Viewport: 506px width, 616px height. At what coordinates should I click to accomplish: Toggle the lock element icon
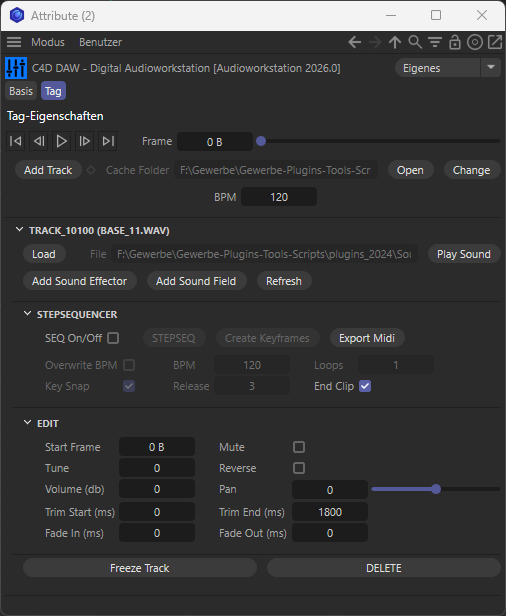click(x=455, y=42)
